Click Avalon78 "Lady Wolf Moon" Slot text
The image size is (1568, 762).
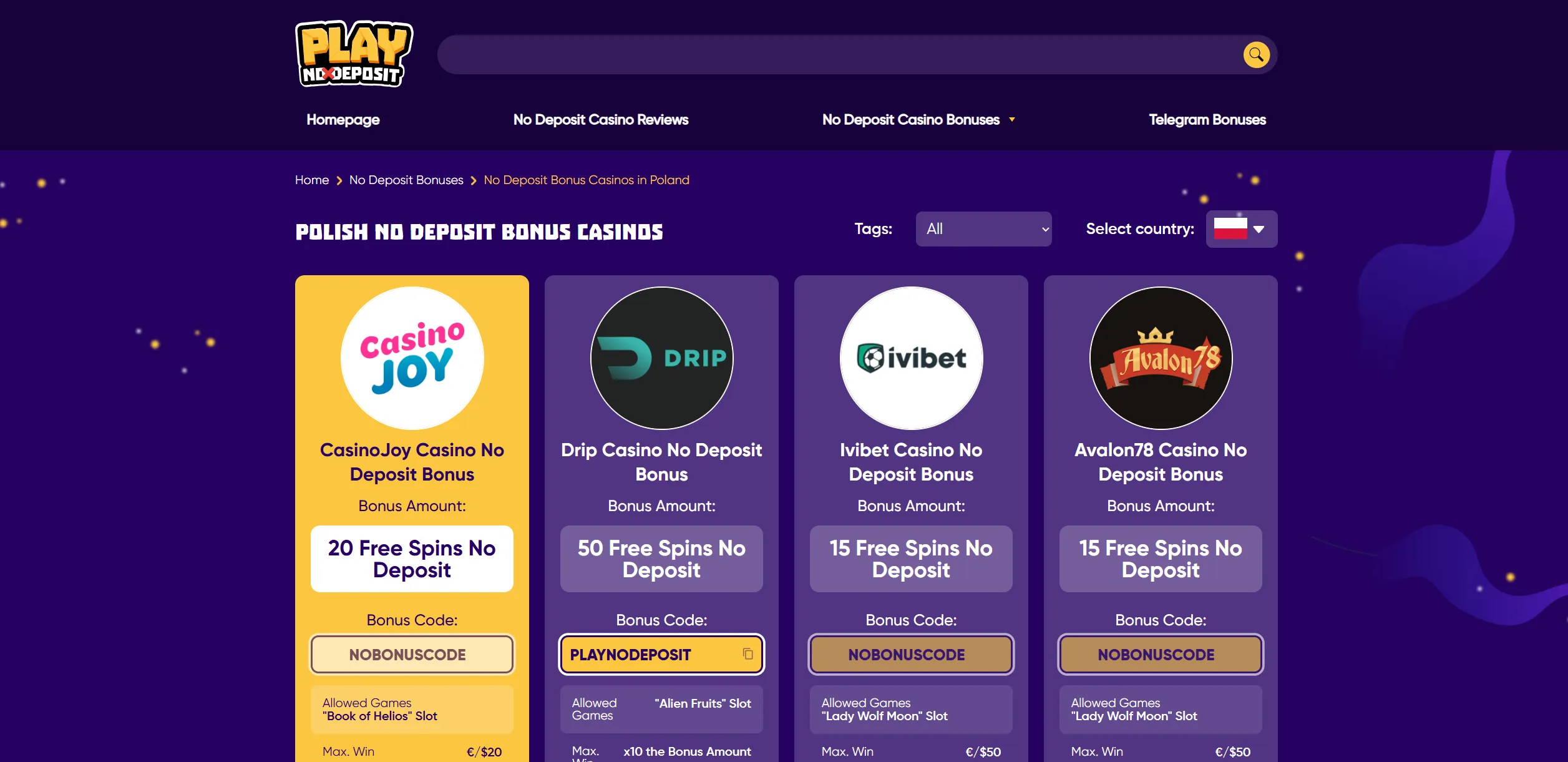[1134, 716]
